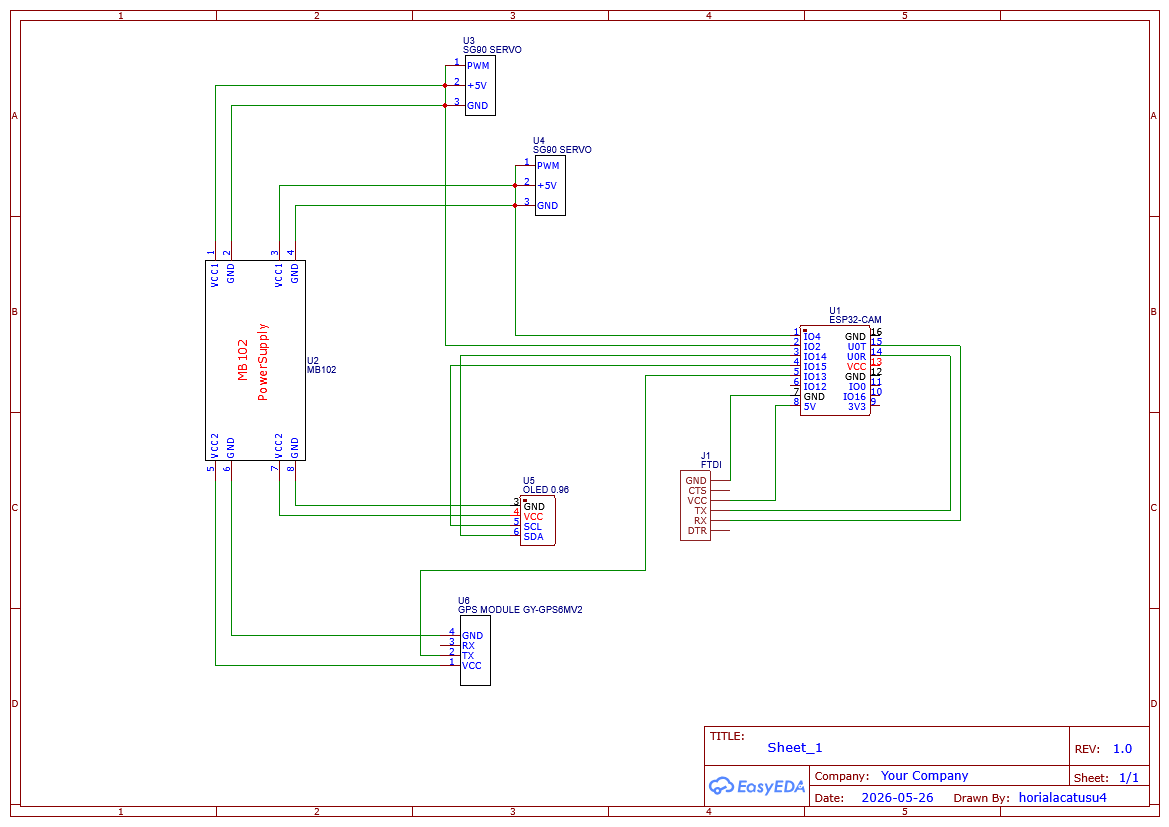
Task: Click the Sheet 1/1 value
Action: [x=1129, y=778]
